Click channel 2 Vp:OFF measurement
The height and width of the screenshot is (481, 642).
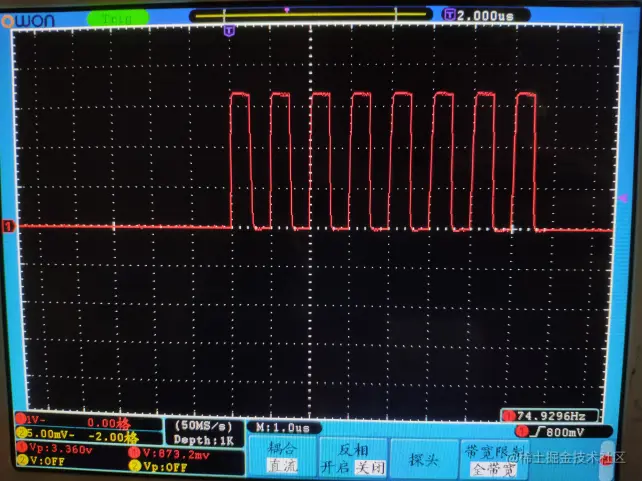[165, 466]
